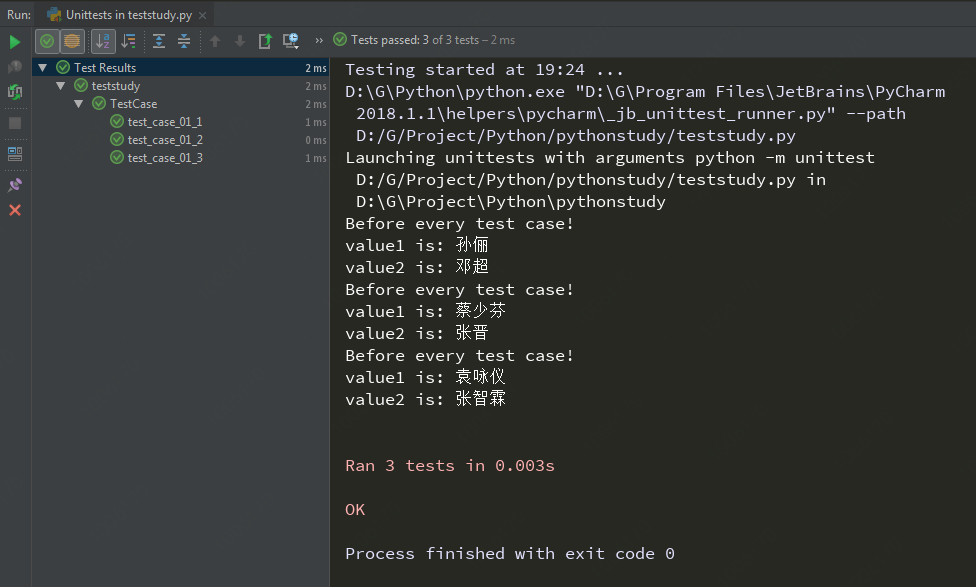Collapse the teststudy tree node
This screenshot has width=976, height=587.
click(x=60, y=86)
